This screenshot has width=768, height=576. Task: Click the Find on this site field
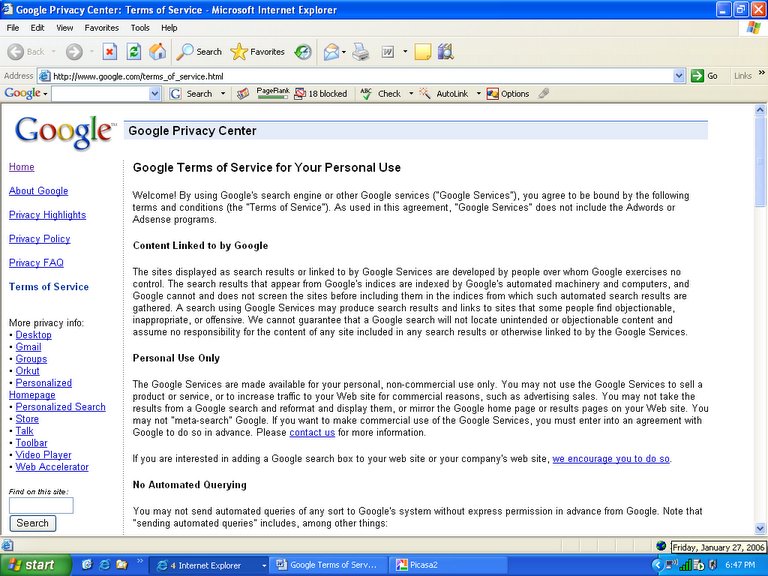(41, 505)
